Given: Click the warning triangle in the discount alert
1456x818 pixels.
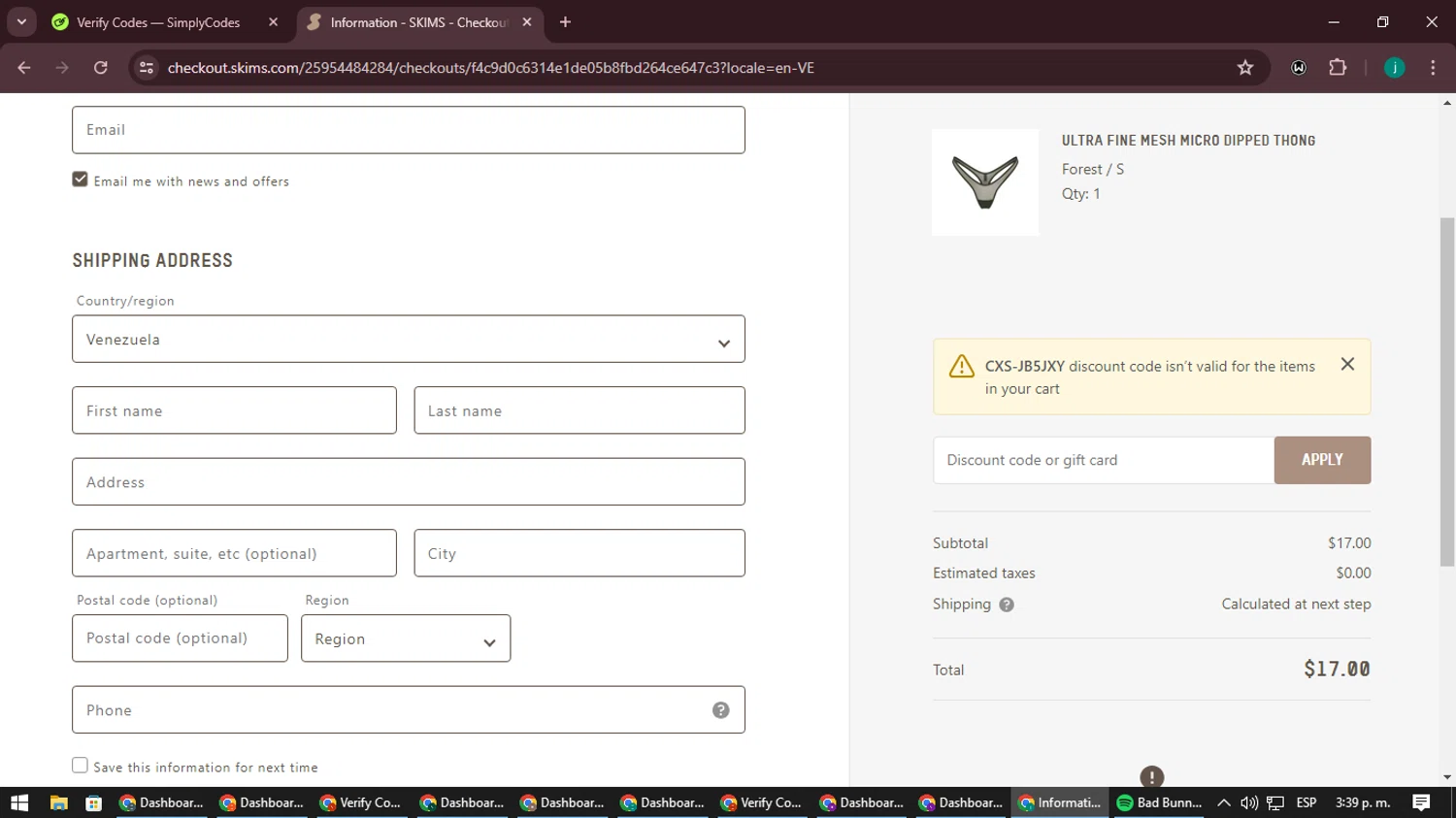Looking at the screenshot, I should pos(961,366).
